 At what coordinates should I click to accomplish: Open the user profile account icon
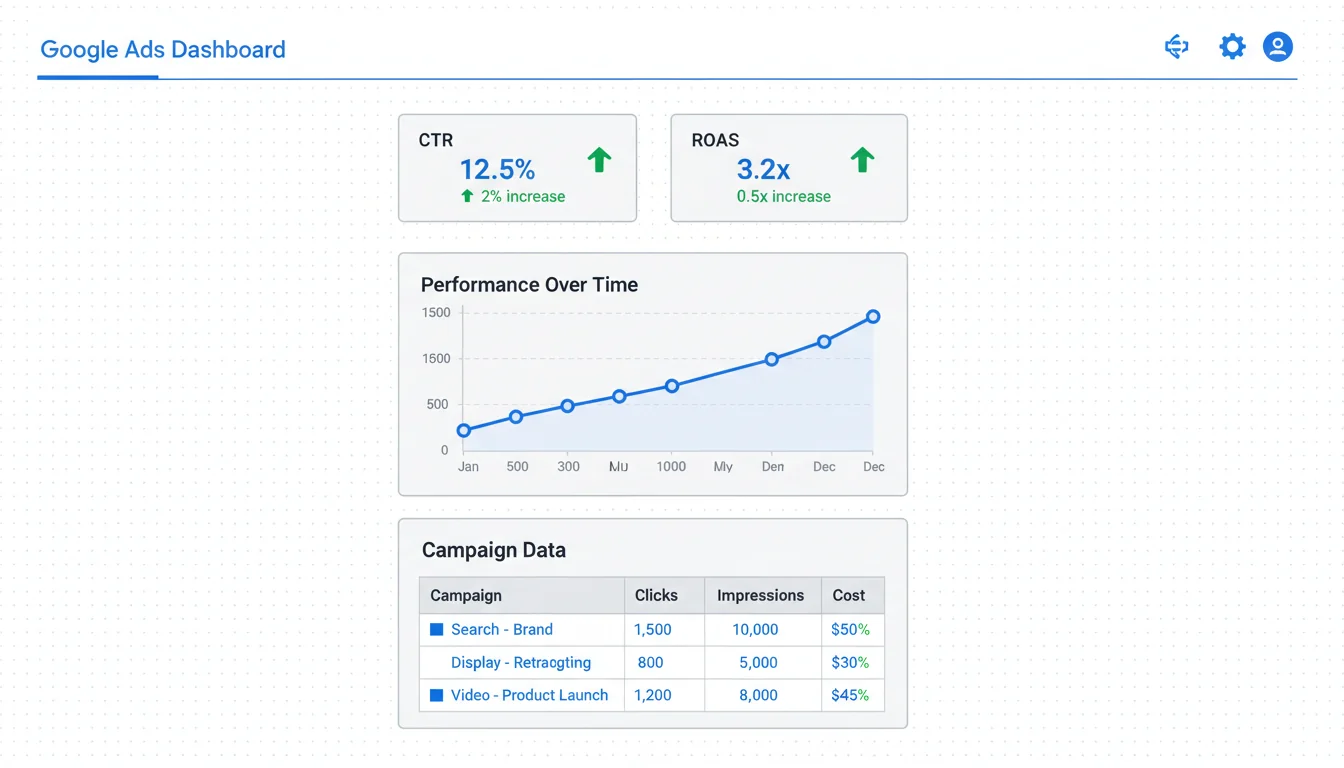pyautogui.click(x=1277, y=47)
